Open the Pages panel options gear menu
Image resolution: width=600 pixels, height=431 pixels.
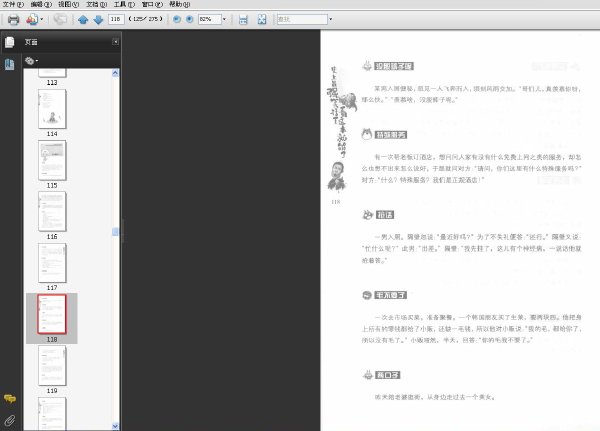31,60
